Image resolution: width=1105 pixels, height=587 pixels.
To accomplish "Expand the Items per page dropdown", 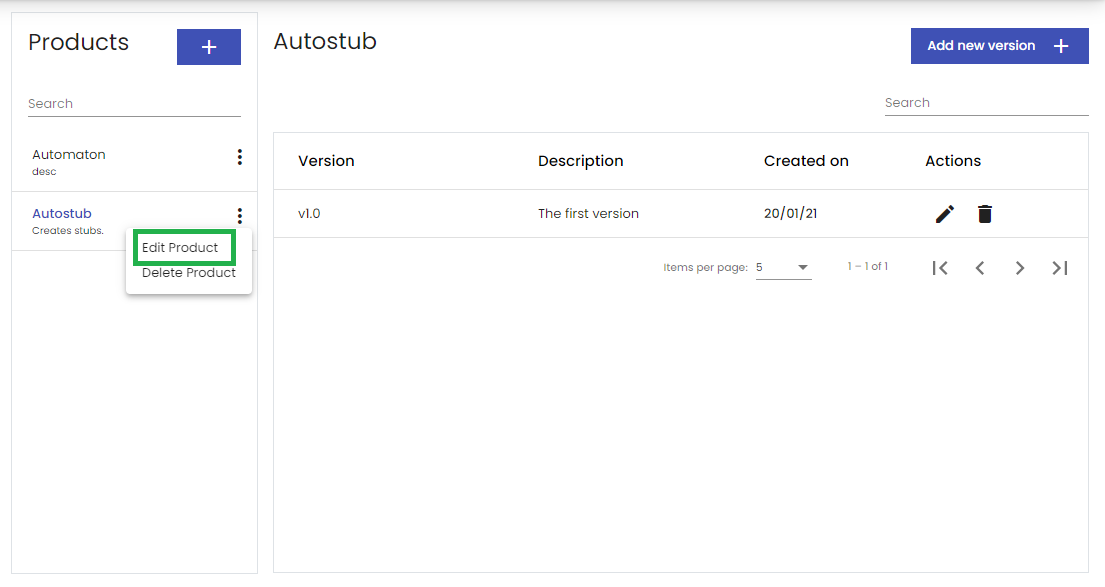I will coord(783,268).
